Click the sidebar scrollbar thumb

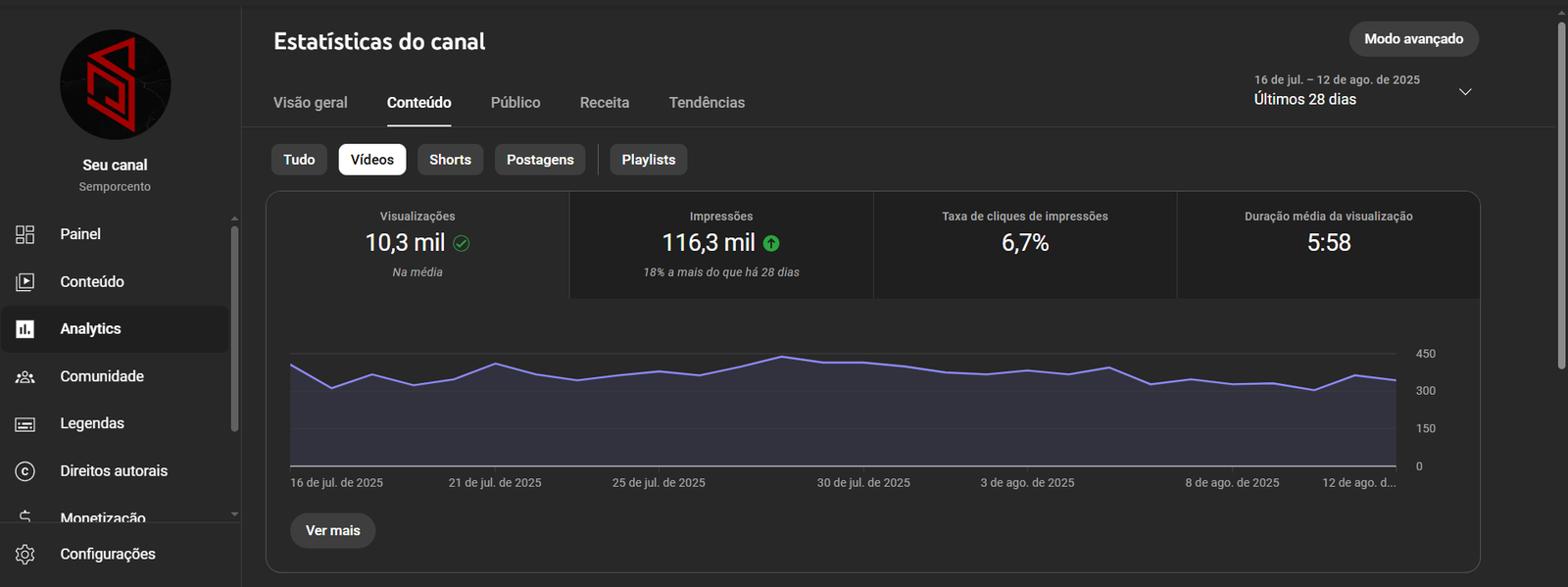[234, 328]
